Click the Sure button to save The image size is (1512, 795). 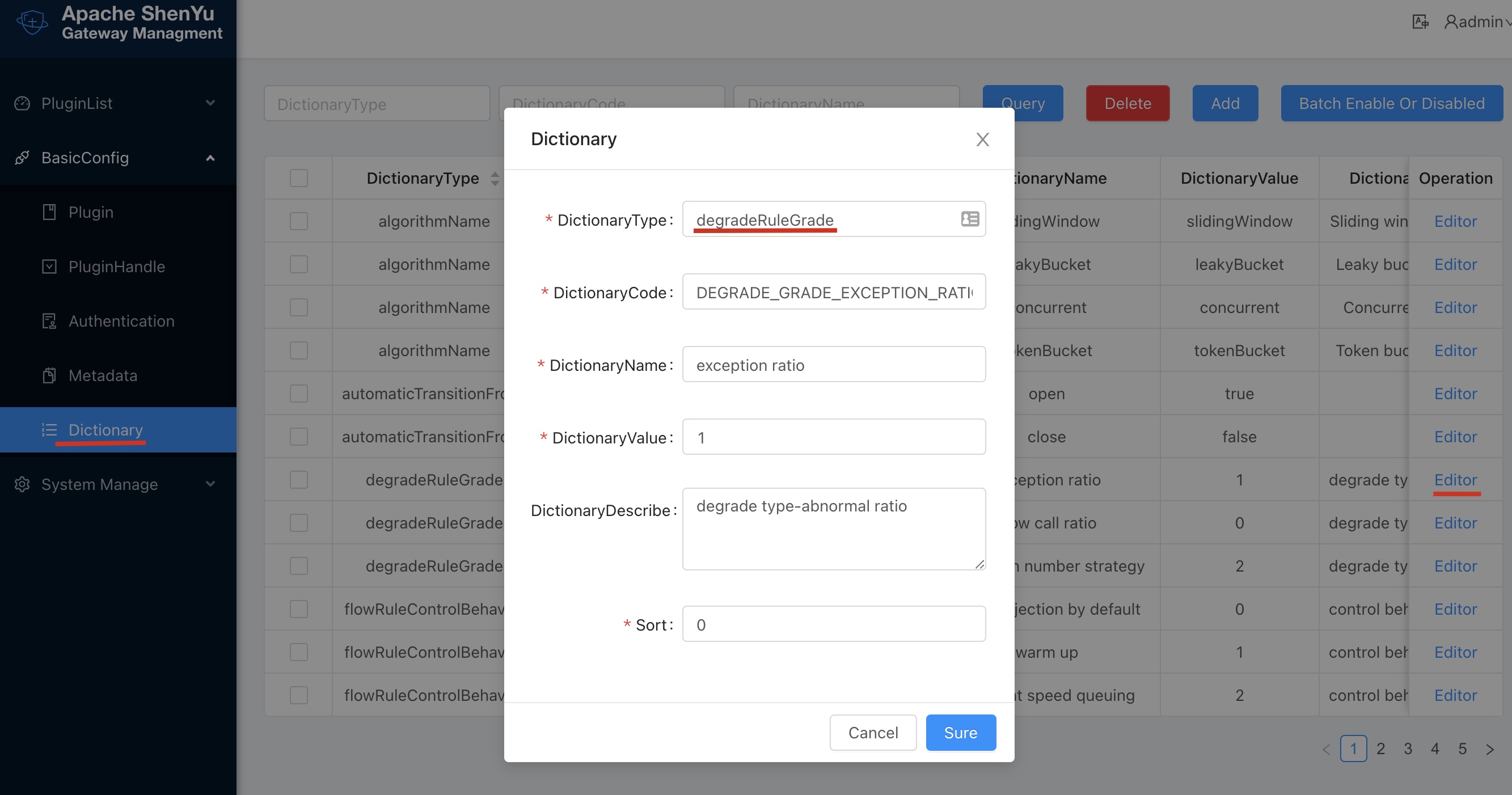click(x=960, y=732)
